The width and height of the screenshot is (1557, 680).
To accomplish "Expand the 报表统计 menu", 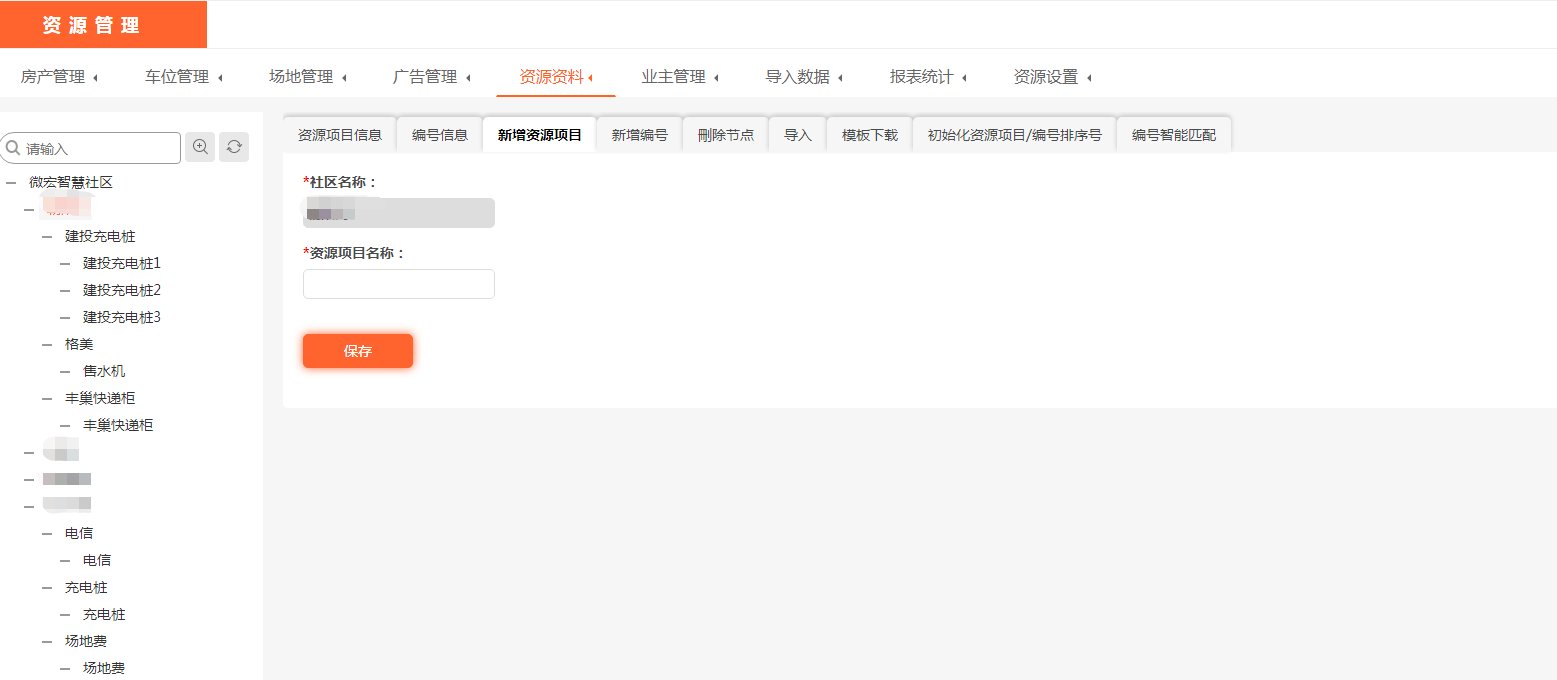I will point(927,77).
